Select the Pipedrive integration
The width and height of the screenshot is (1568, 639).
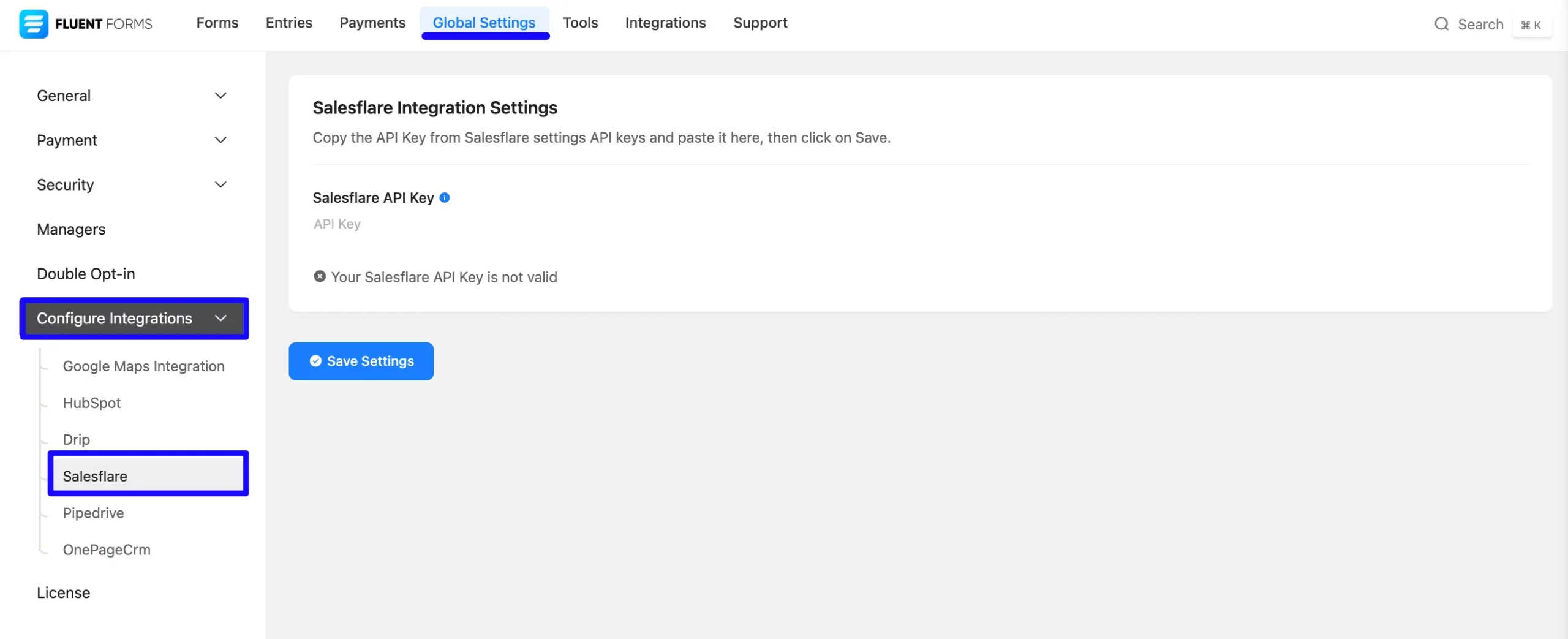point(93,513)
